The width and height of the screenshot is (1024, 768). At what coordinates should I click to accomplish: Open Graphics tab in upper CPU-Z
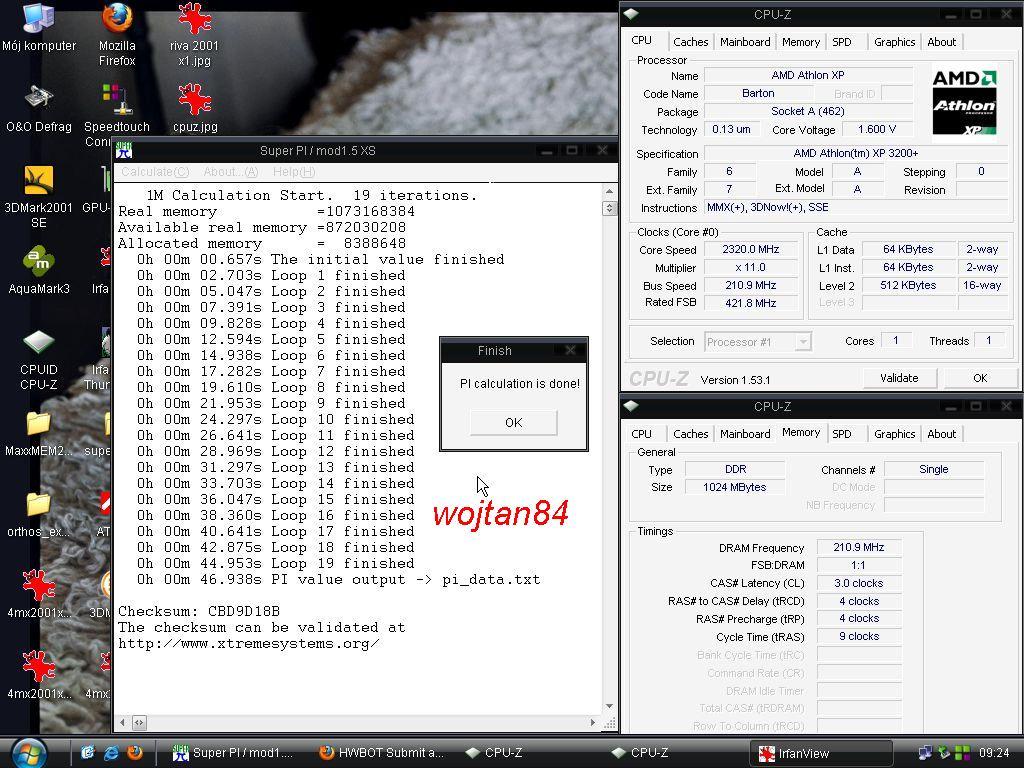coord(895,42)
